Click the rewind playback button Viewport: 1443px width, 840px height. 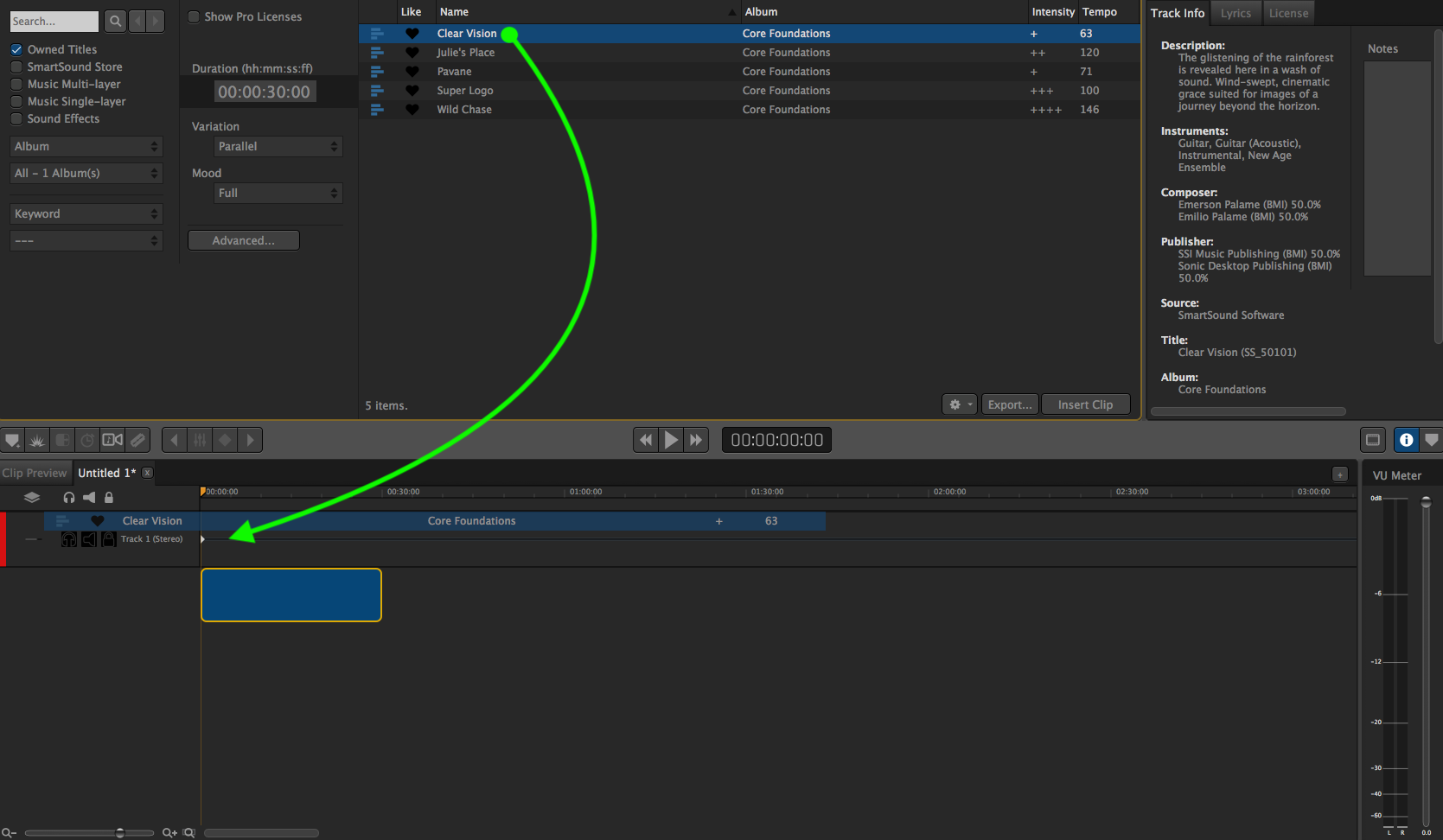pos(646,440)
